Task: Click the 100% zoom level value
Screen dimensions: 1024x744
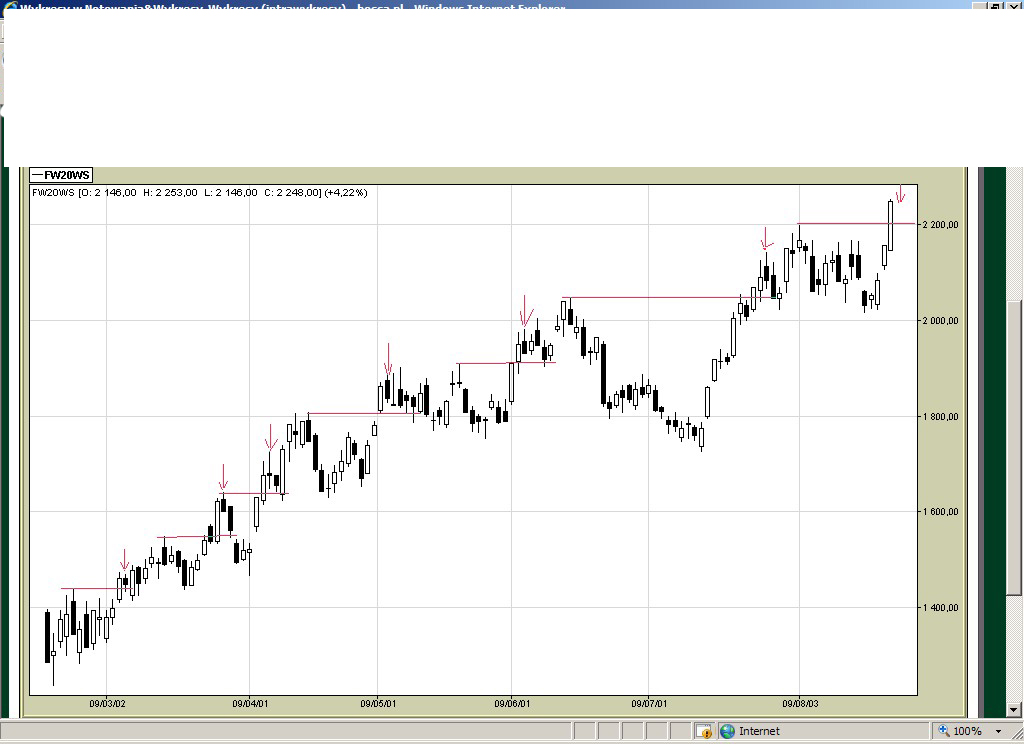Action: (967, 731)
